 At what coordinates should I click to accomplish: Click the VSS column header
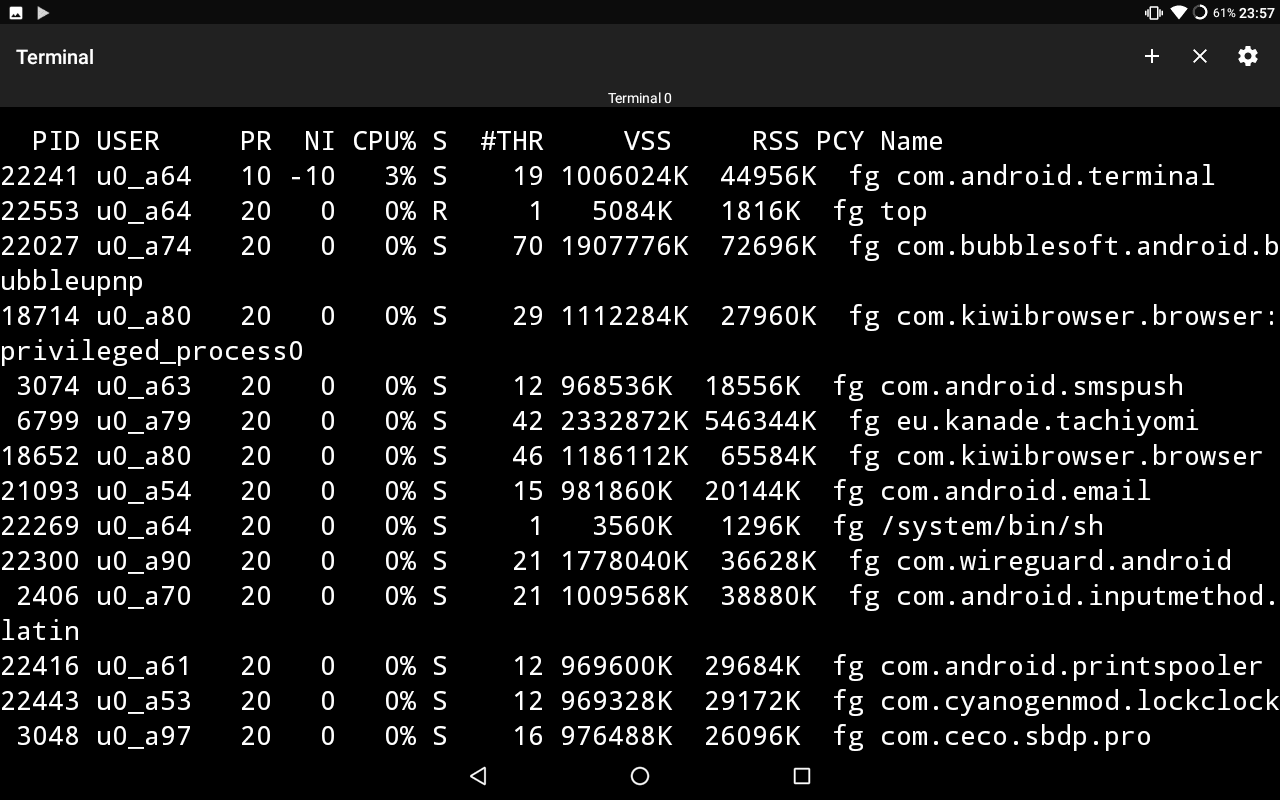coord(648,141)
